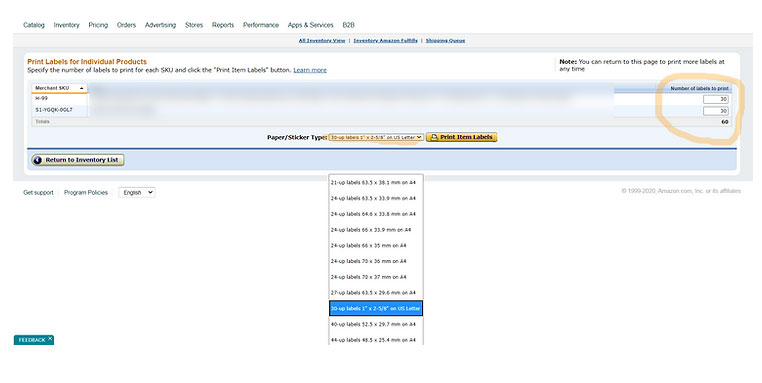Image resolution: width=762 pixels, height=383 pixels.
Task: Click the S1-YGQK-0GL7 SKU cell
Action: (x=60, y=110)
